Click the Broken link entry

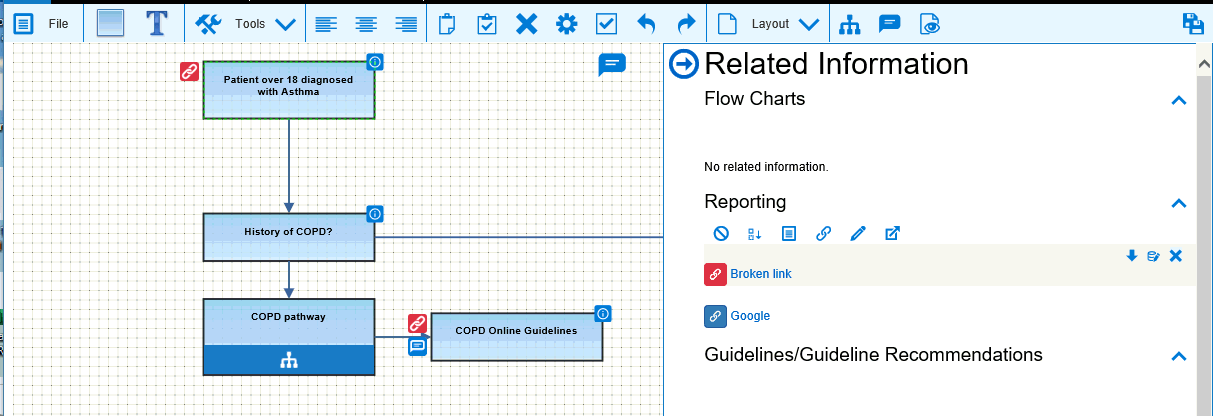[760, 274]
